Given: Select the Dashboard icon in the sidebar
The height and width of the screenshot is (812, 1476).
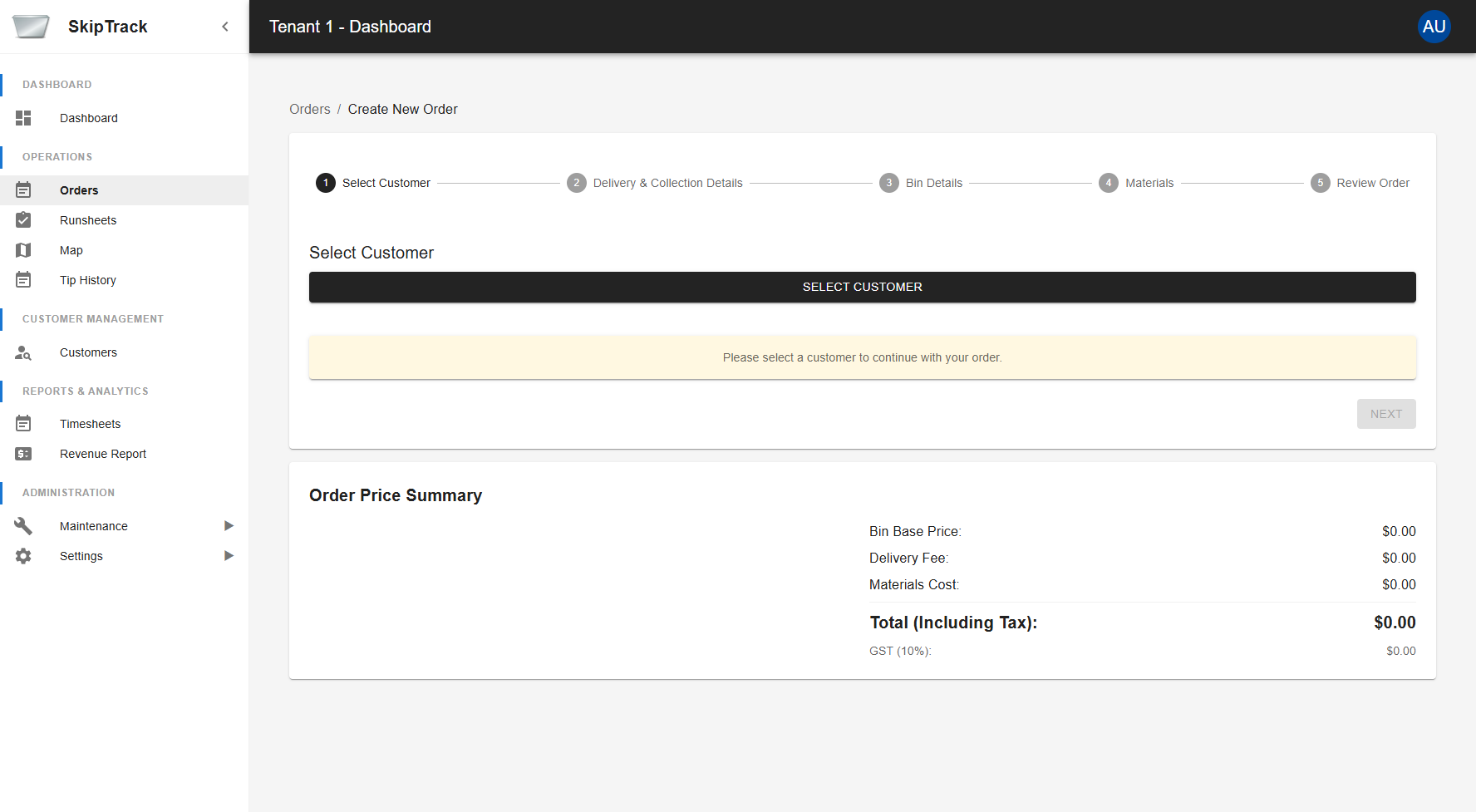Looking at the screenshot, I should point(23,118).
